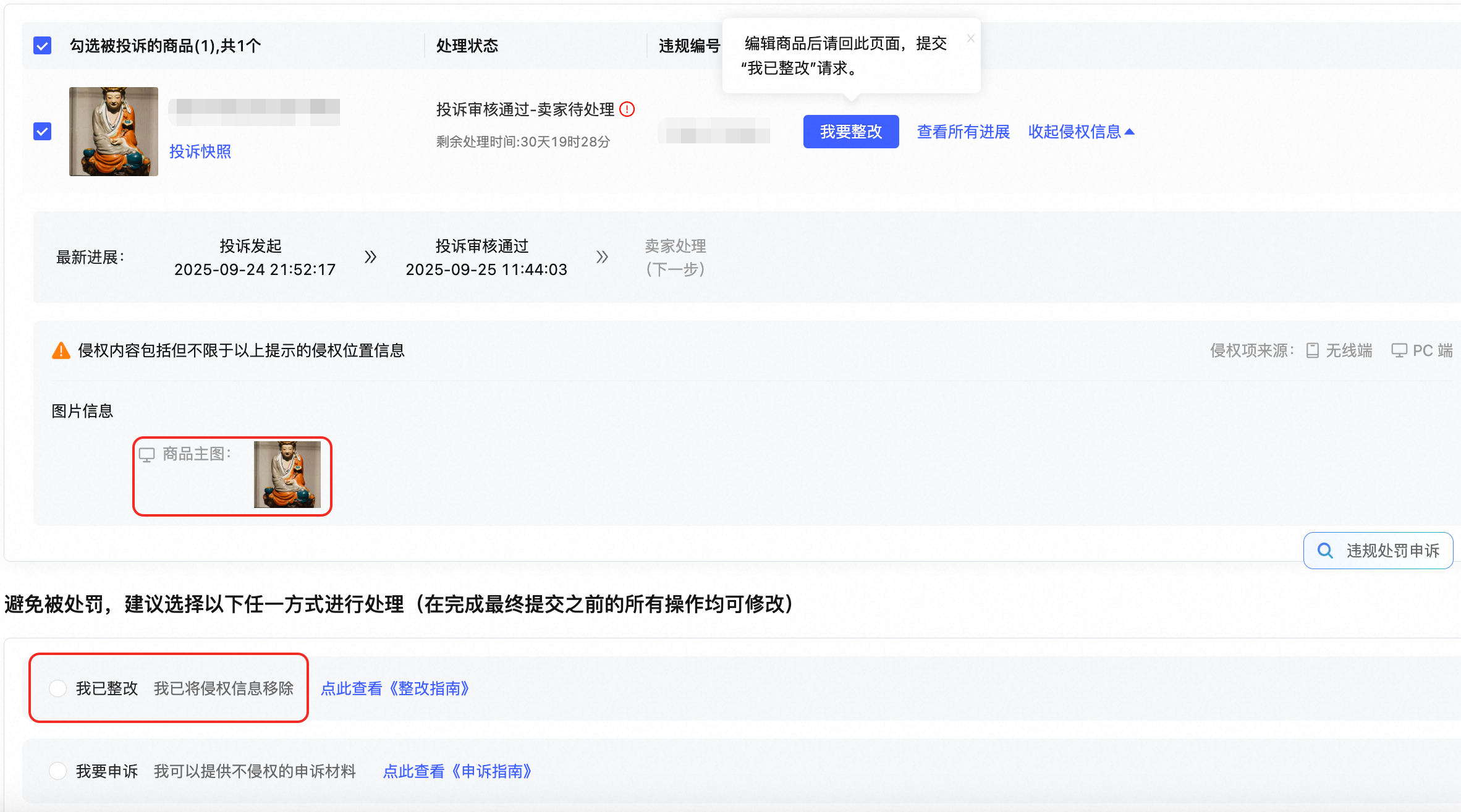Screen dimensions: 1461x812
Task: Open 查看所有进展 progress link
Action: pyautogui.click(x=963, y=132)
